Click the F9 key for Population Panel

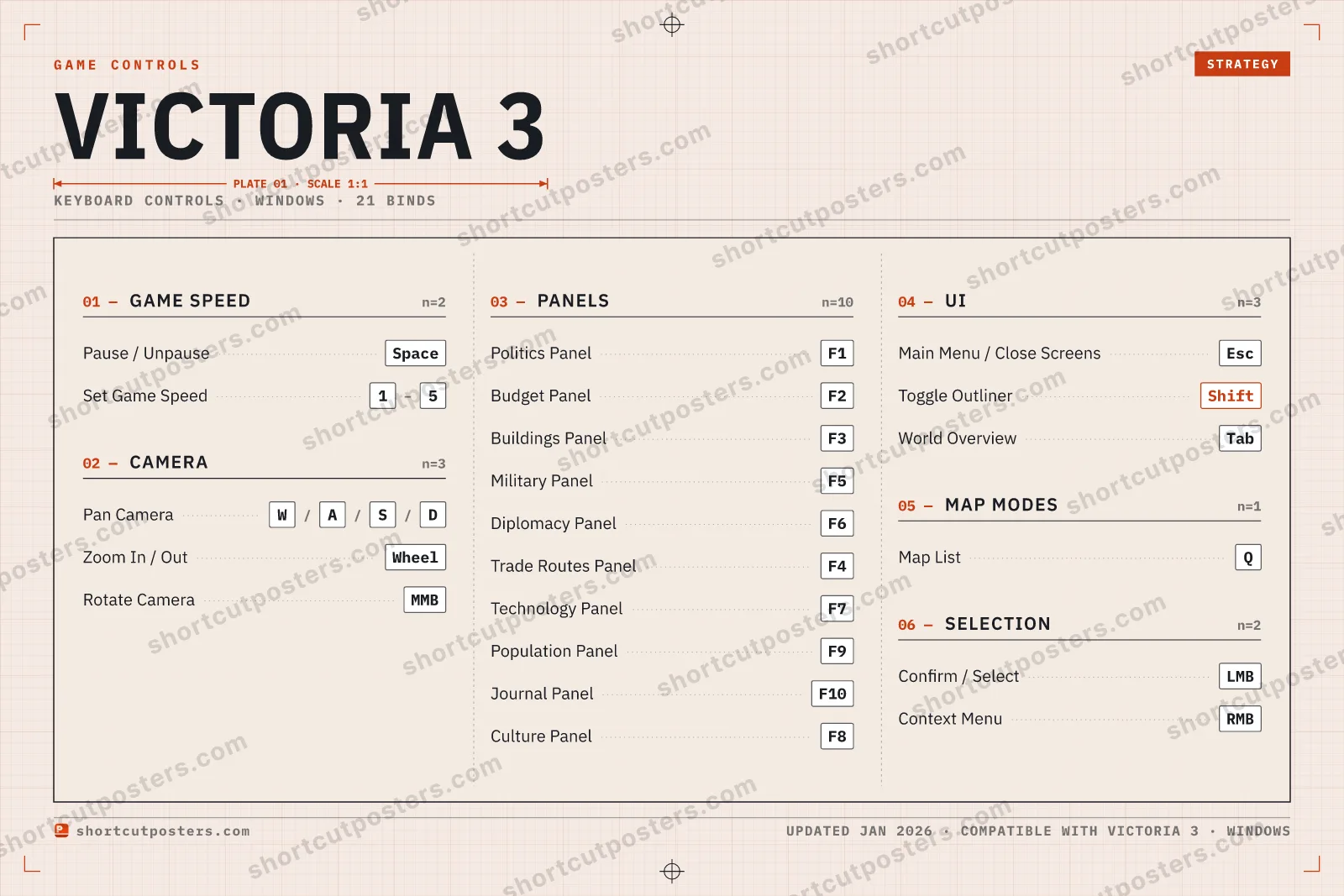click(x=837, y=652)
